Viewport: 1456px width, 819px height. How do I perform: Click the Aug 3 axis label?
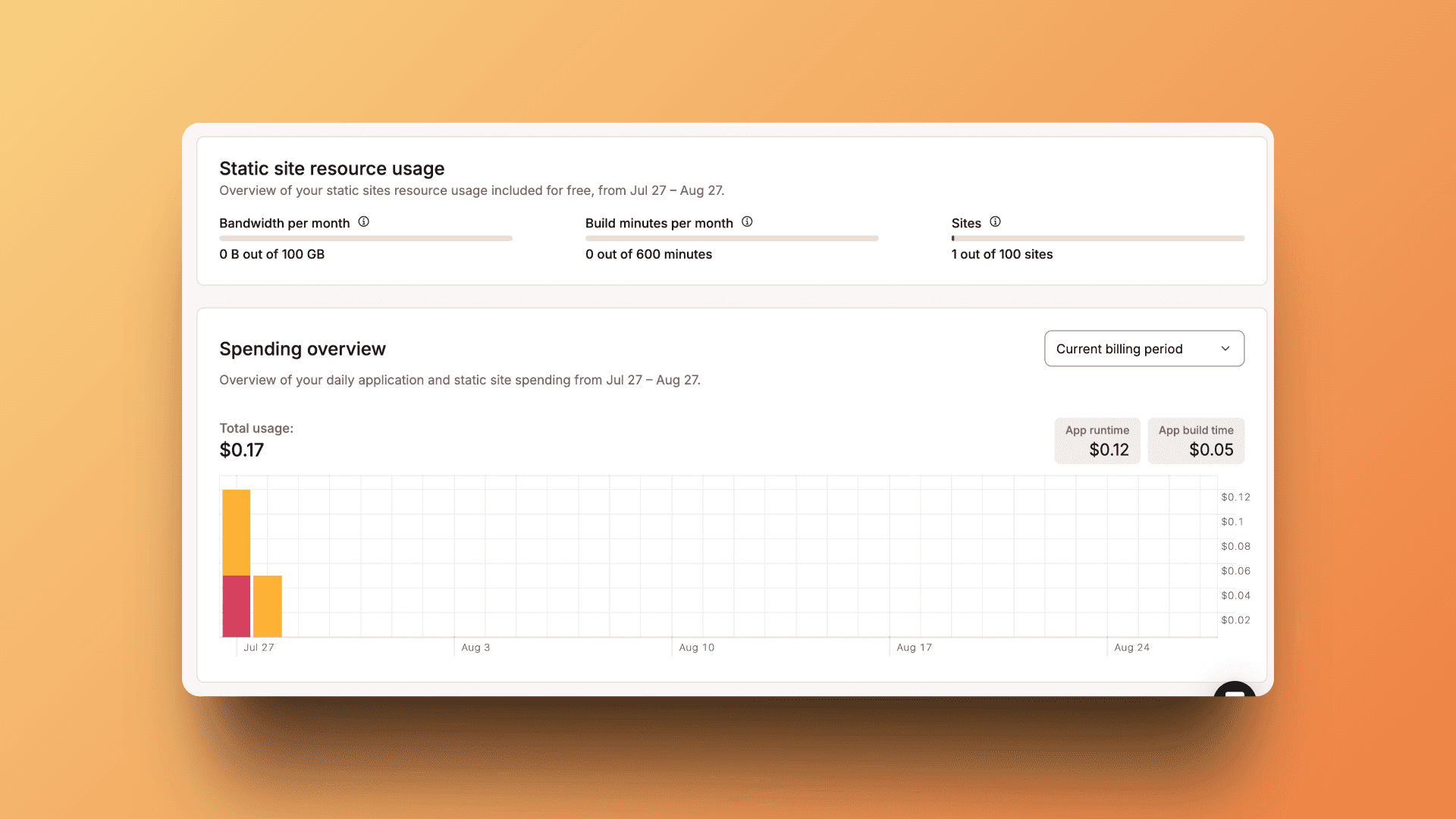coord(475,647)
